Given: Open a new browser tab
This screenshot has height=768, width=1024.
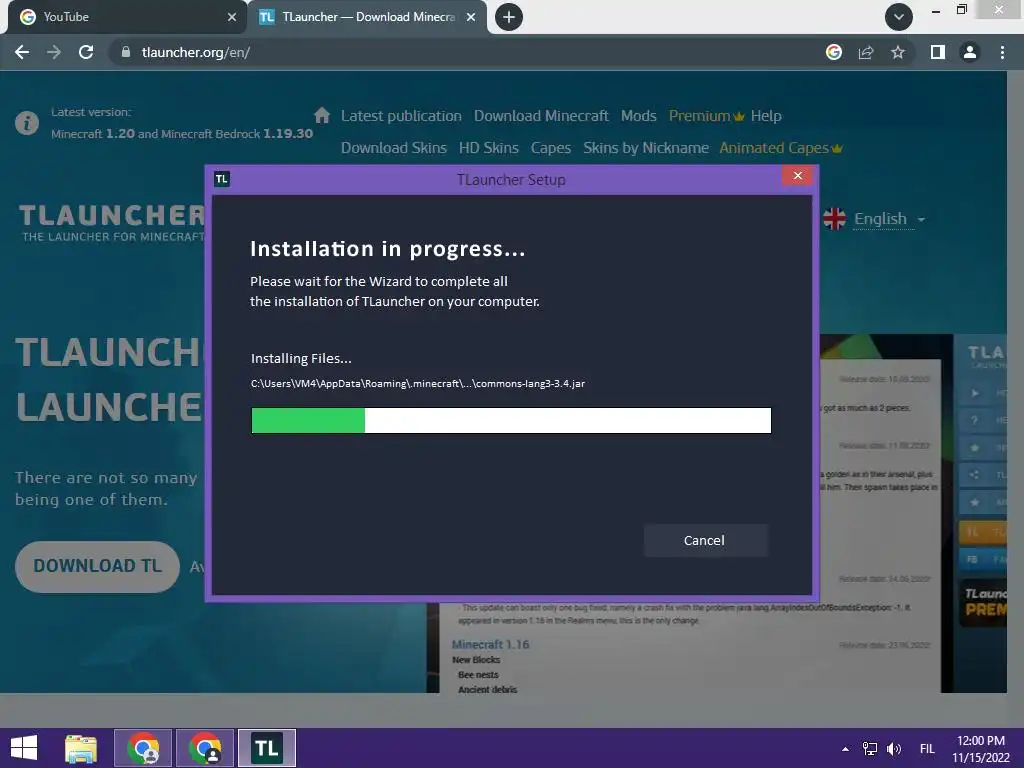Looking at the screenshot, I should point(509,17).
